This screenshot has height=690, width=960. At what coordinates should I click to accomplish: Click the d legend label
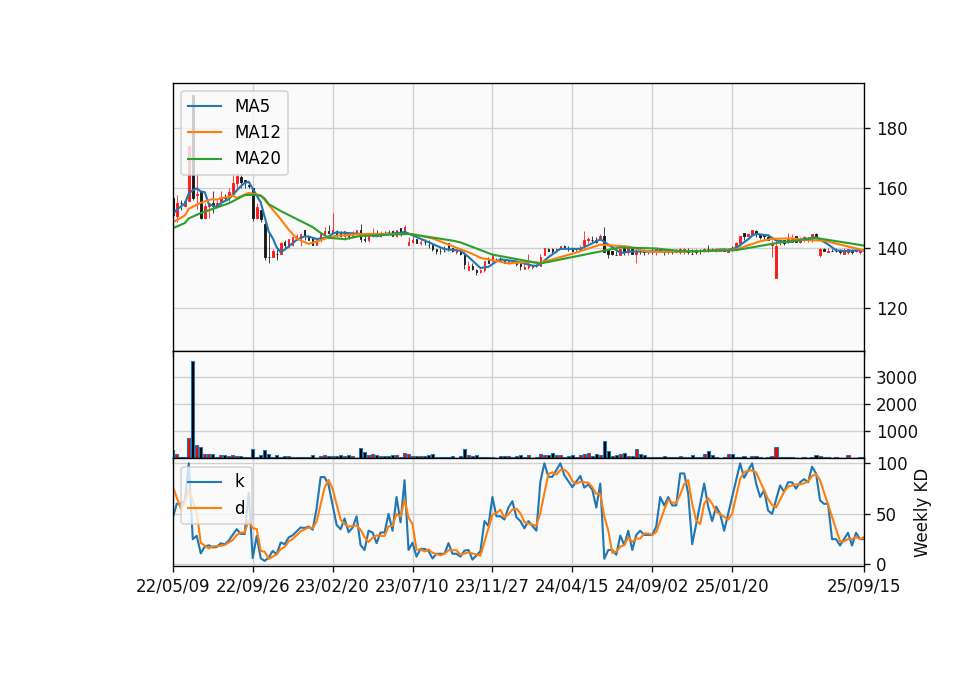(x=239, y=508)
